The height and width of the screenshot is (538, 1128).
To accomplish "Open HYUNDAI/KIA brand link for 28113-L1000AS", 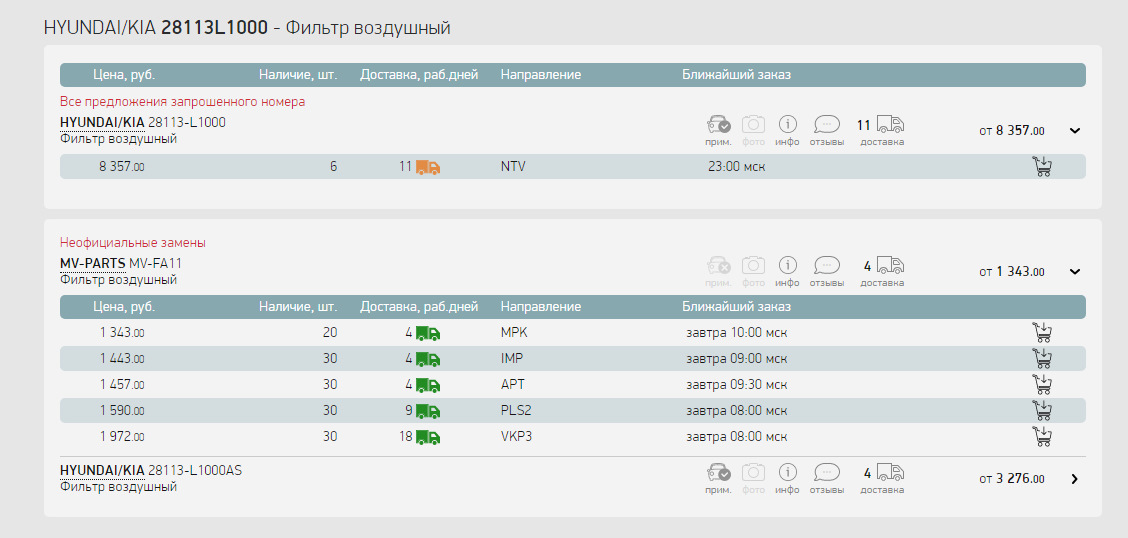I will [x=102, y=470].
